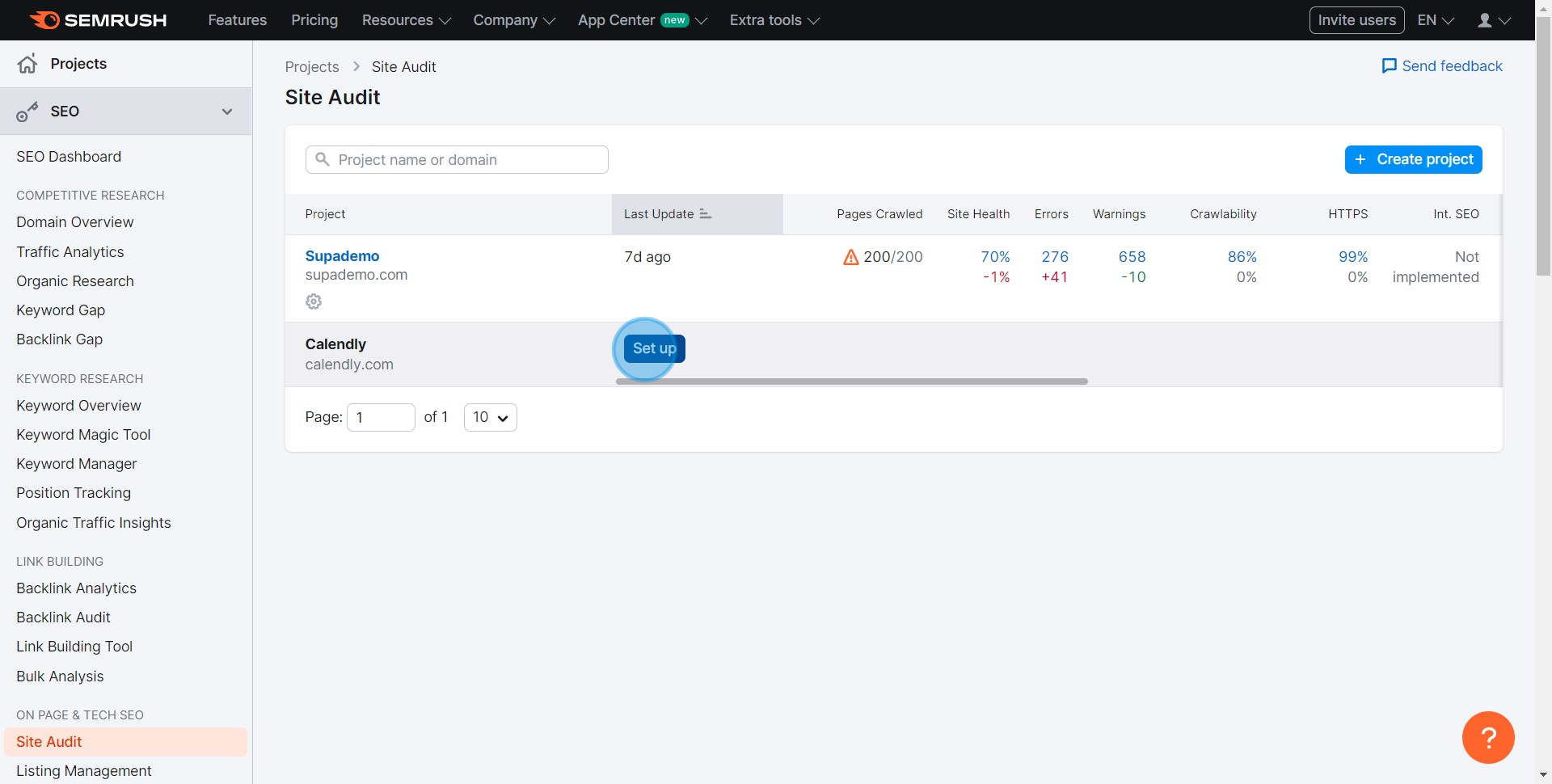
Task: Select Site Audit in sidebar
Action: click(125, 742)
